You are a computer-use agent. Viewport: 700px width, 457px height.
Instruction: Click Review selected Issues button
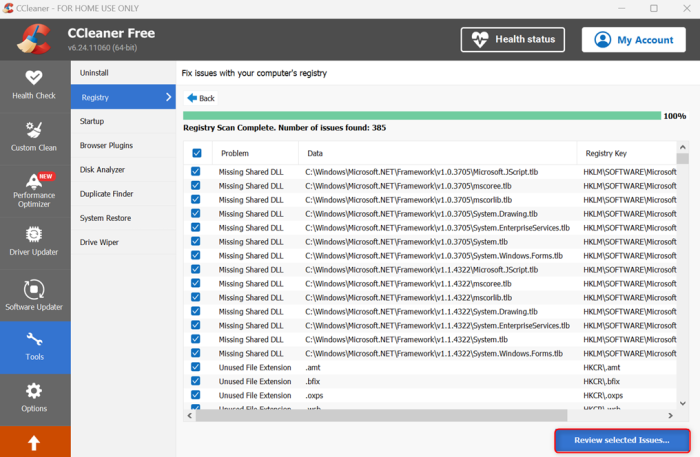[622, 440]
